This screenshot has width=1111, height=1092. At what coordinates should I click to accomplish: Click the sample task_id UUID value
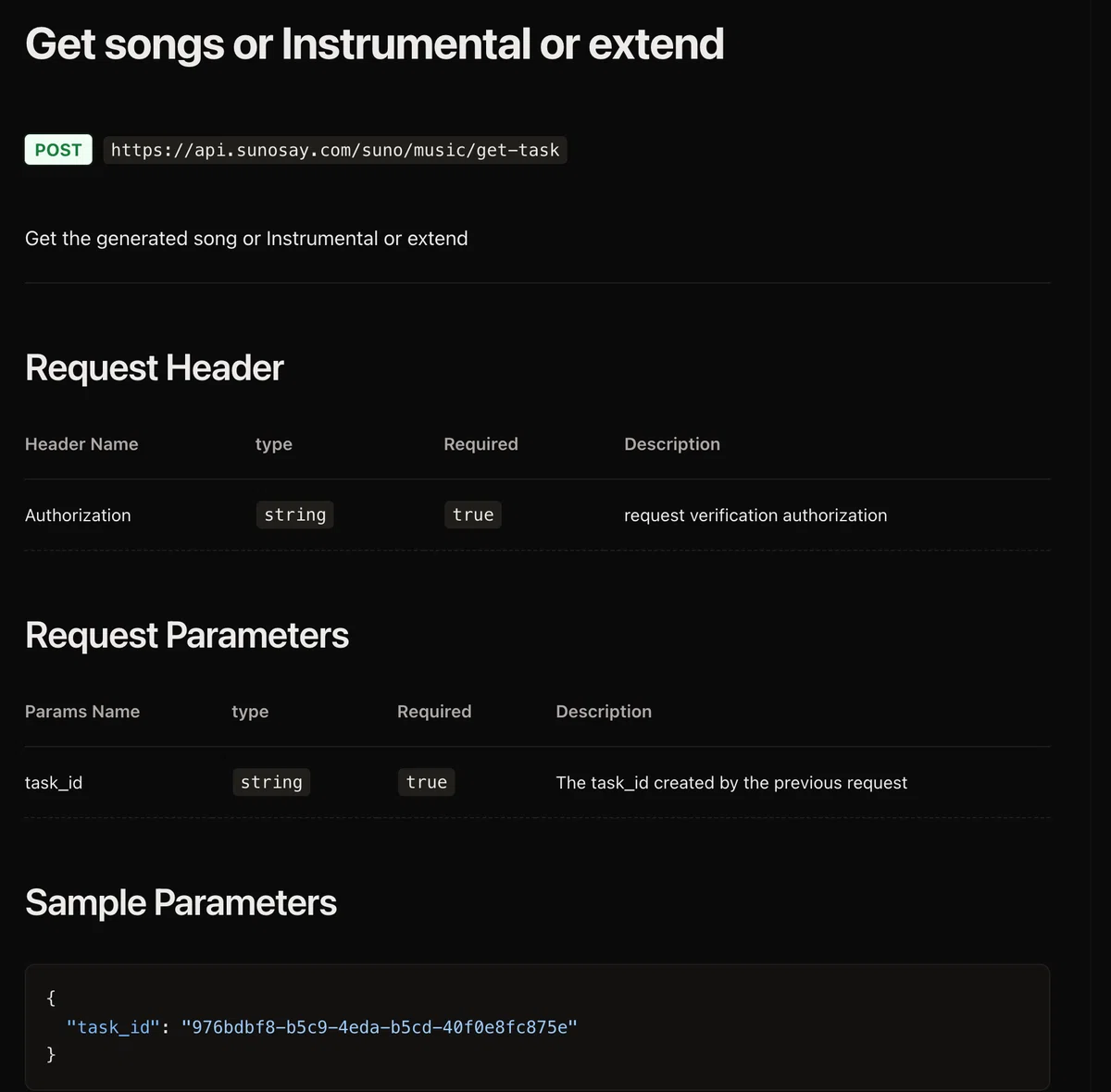380,1027
